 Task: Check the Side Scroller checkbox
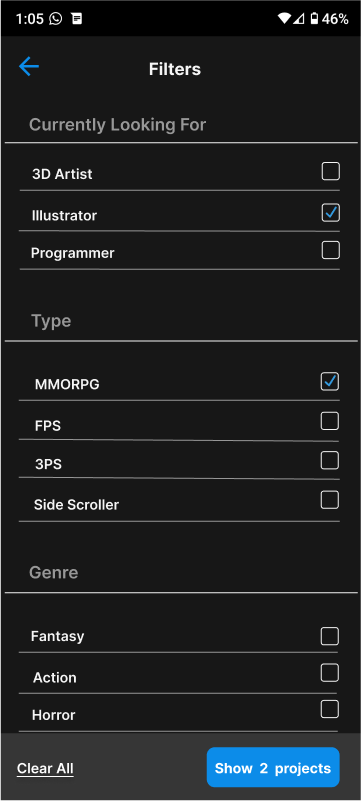(x=329, y=500)
